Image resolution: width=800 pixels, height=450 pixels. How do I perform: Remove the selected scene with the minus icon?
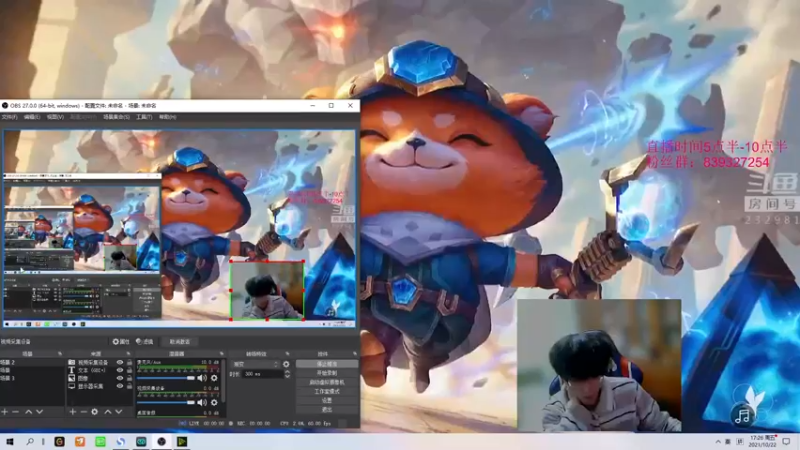pos(16,412)
